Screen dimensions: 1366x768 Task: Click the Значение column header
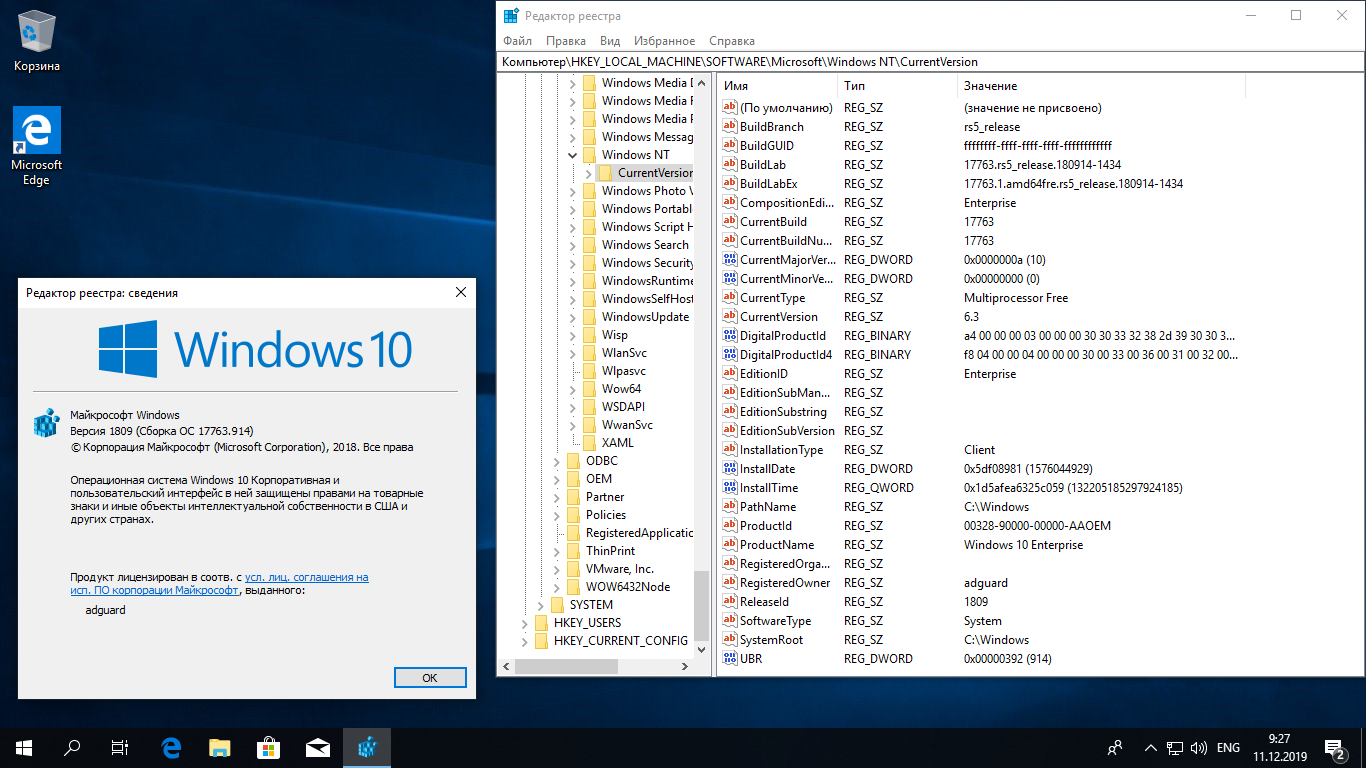pyautogui.click(x=1101, y=86)
